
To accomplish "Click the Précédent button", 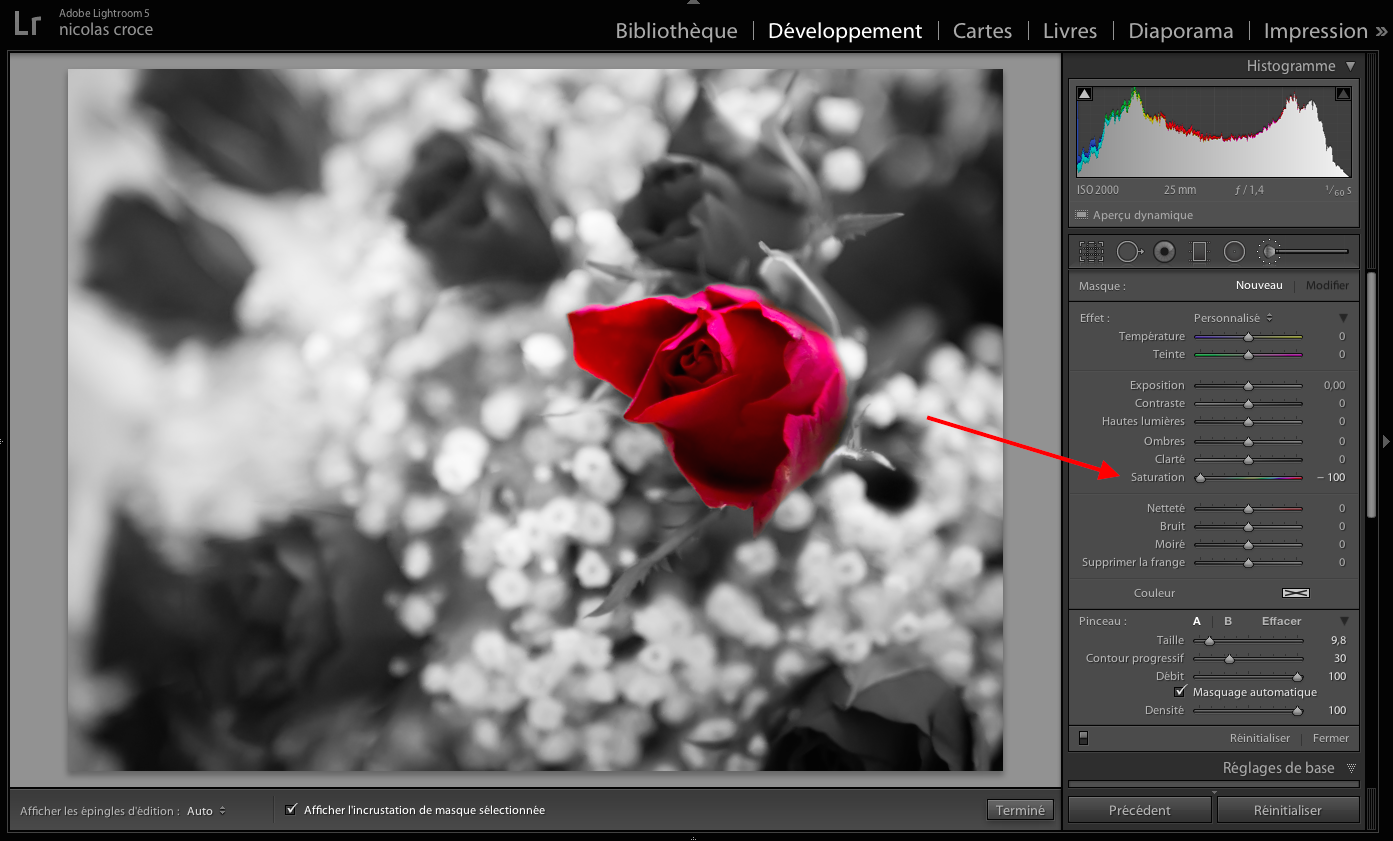I will (x=1140, y=810).
